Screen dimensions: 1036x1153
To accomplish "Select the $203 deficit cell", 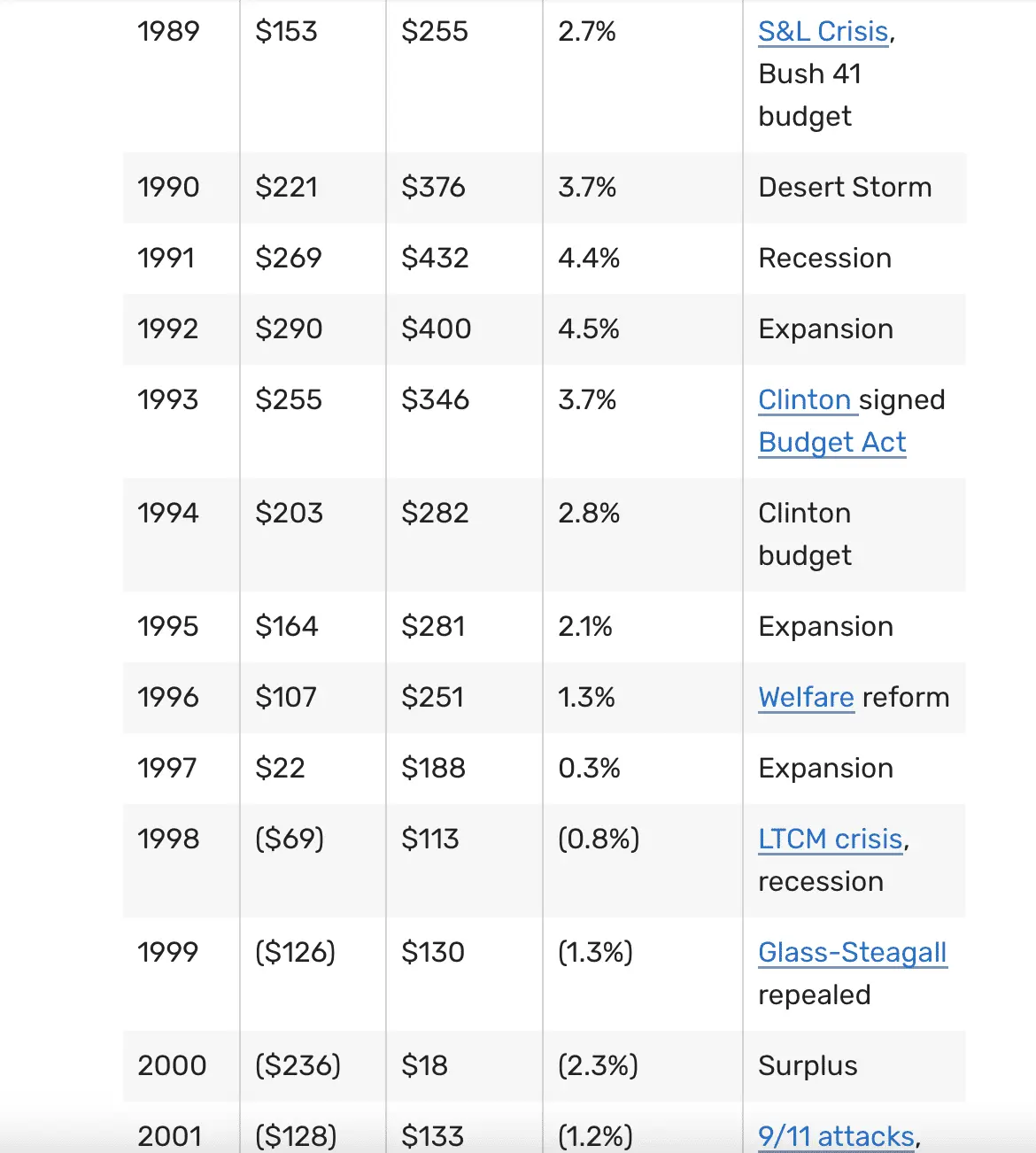I will pos(289,514).
